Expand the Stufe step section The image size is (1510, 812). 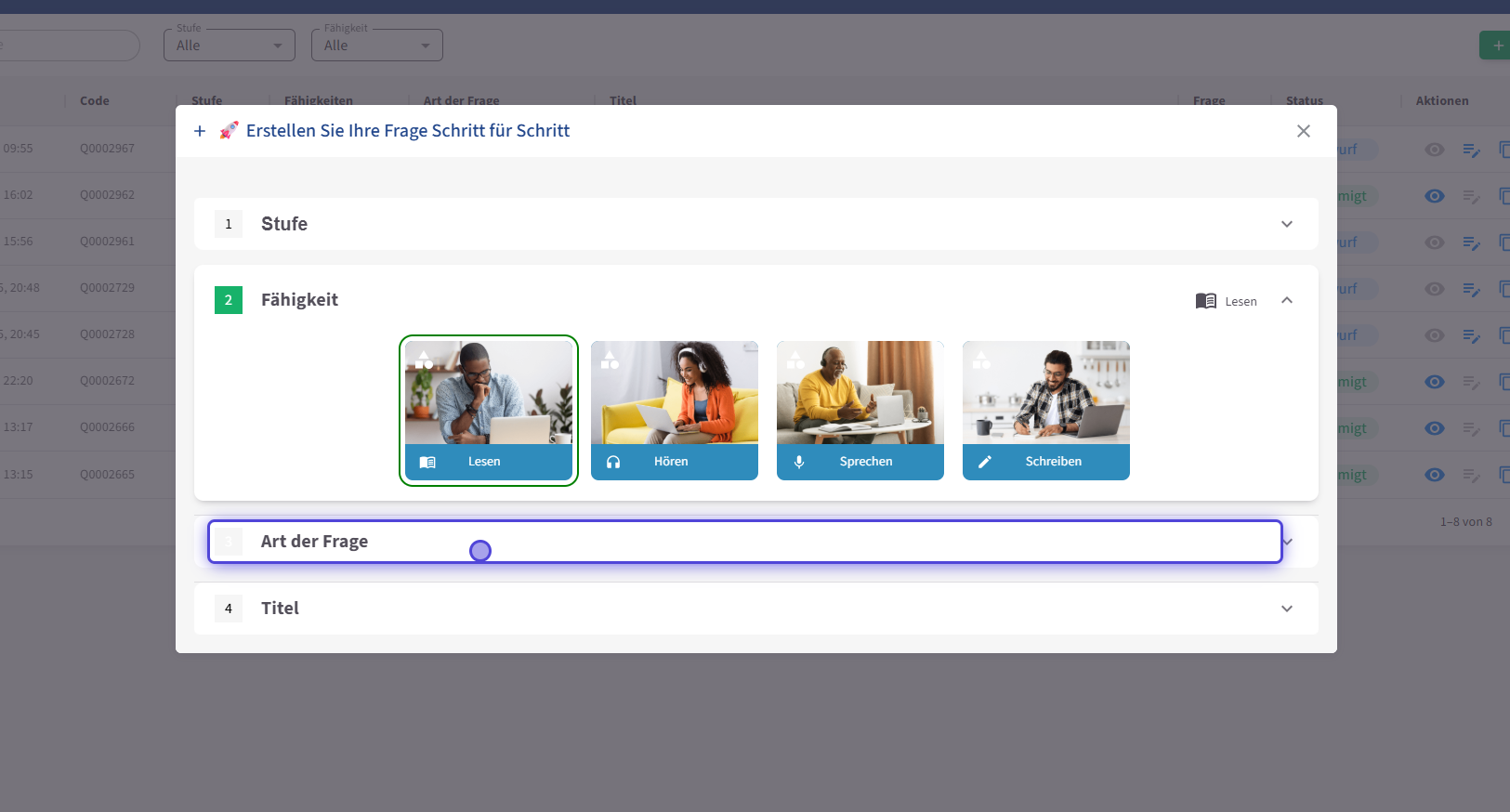(x=1286, y=224)
